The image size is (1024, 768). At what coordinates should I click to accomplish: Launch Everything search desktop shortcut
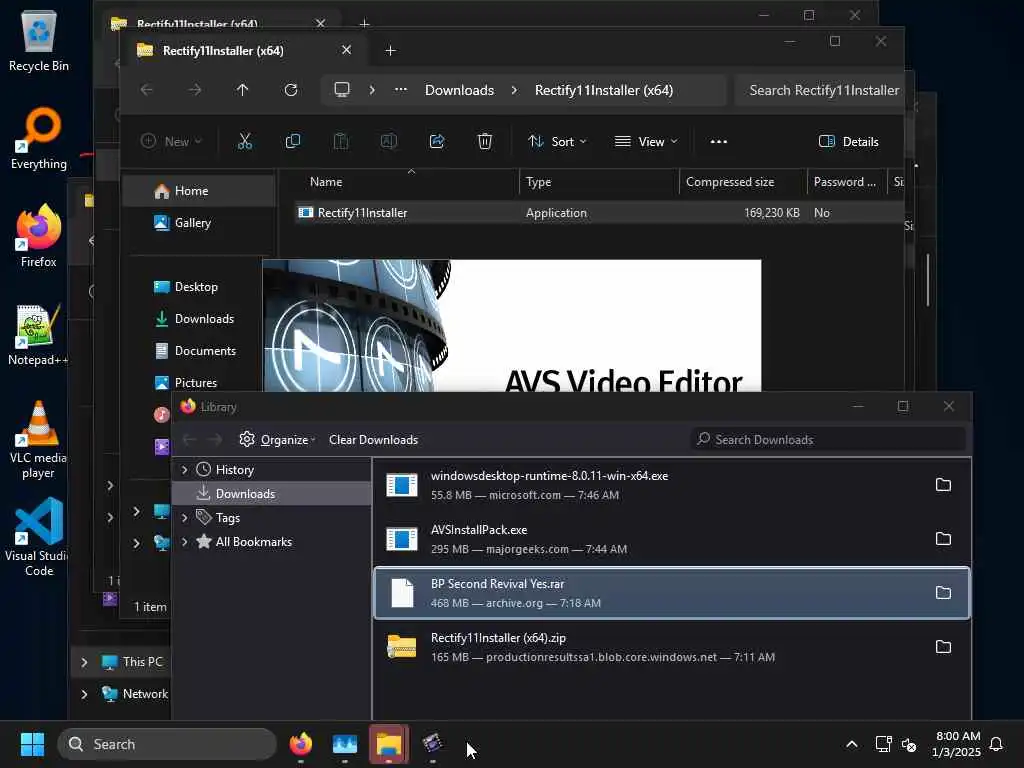pos(39,138)
